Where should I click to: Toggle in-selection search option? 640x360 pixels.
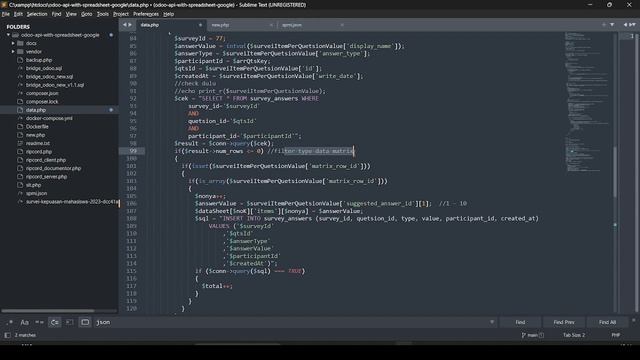point(69,322)
